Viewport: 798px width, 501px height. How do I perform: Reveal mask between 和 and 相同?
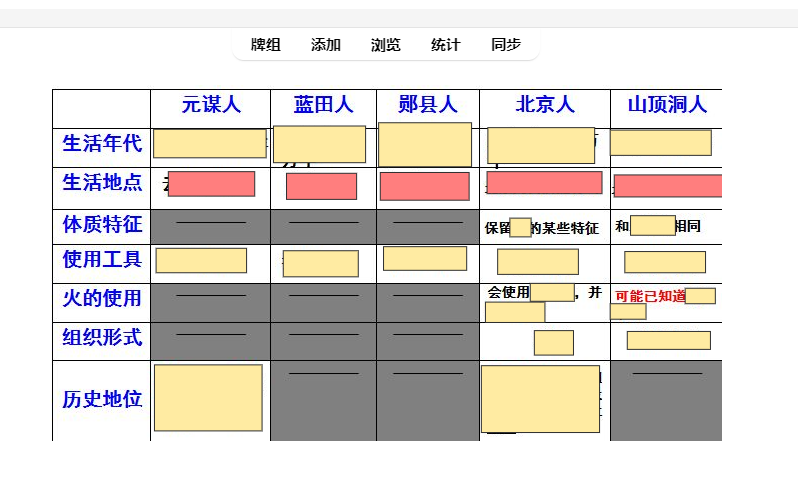point(653,225)
